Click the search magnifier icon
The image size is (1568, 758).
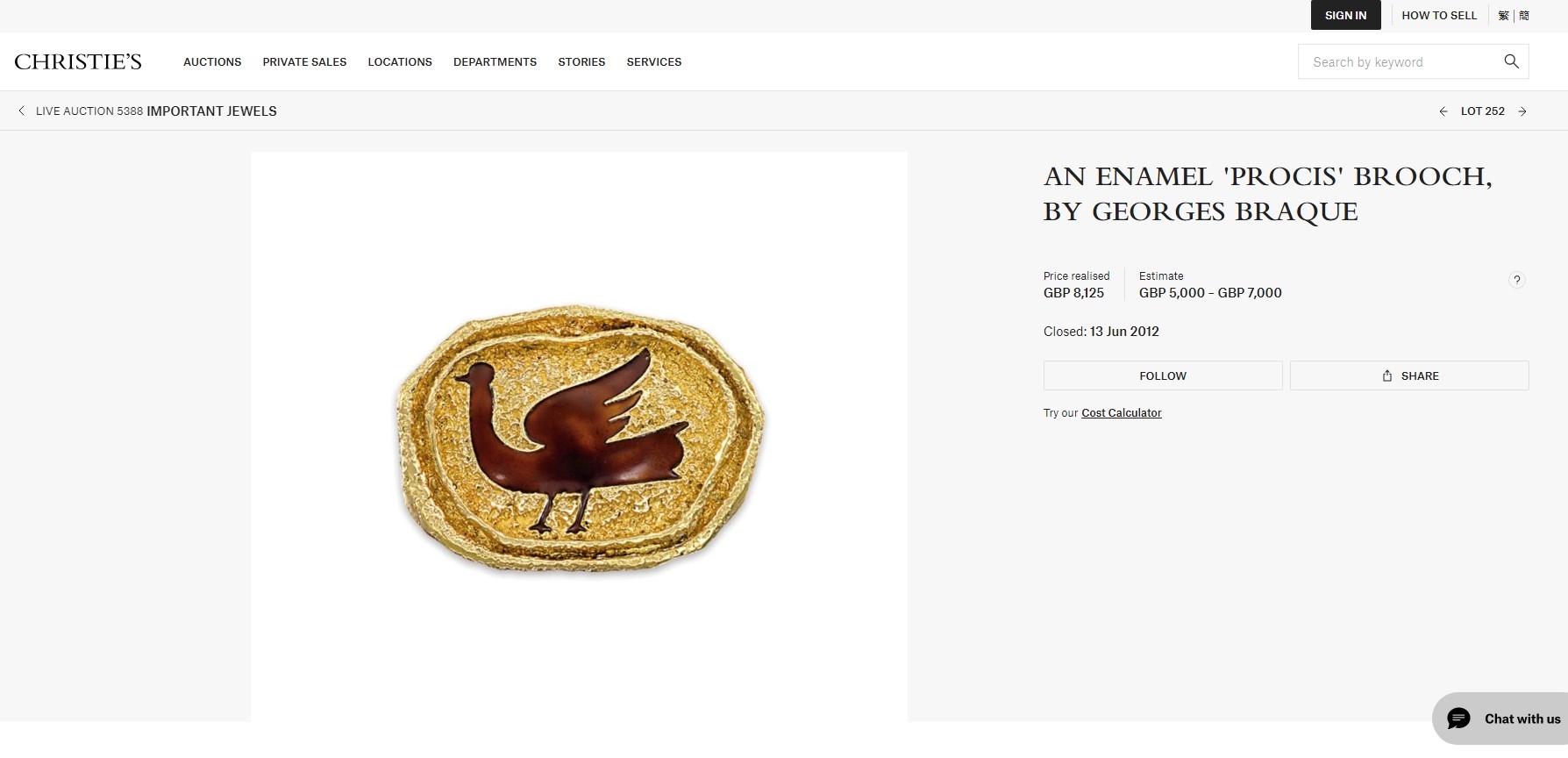coord(1511,61)
